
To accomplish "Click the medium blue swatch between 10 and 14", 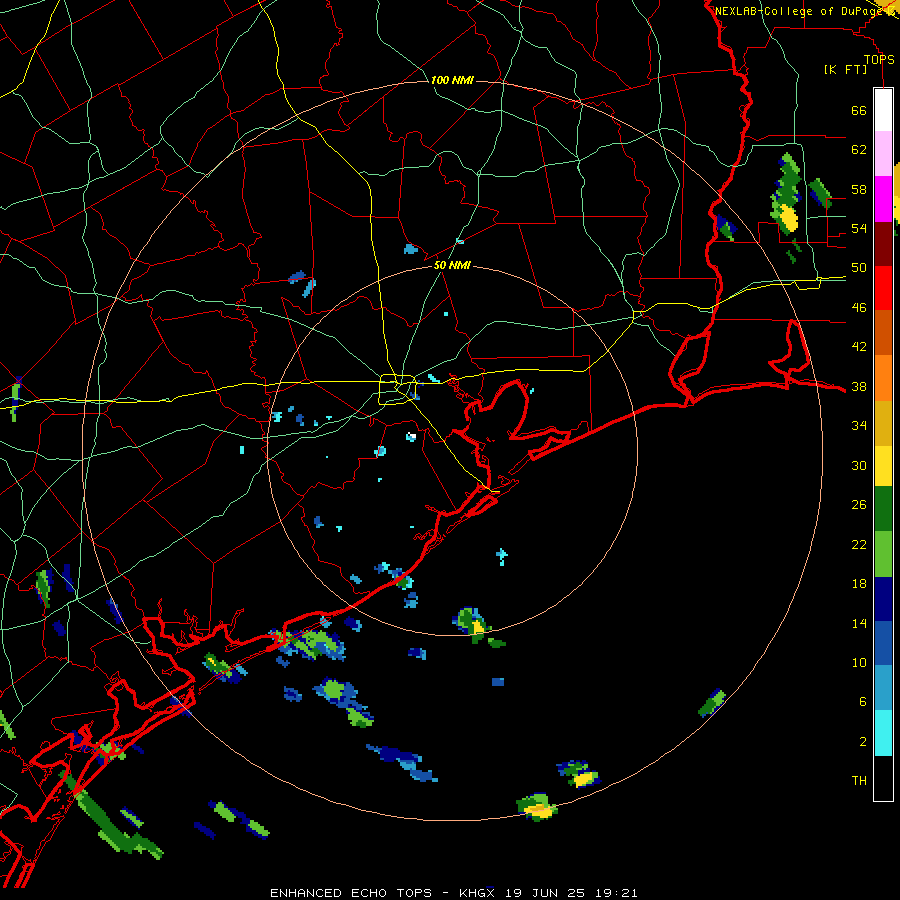I will click(883, 644).
